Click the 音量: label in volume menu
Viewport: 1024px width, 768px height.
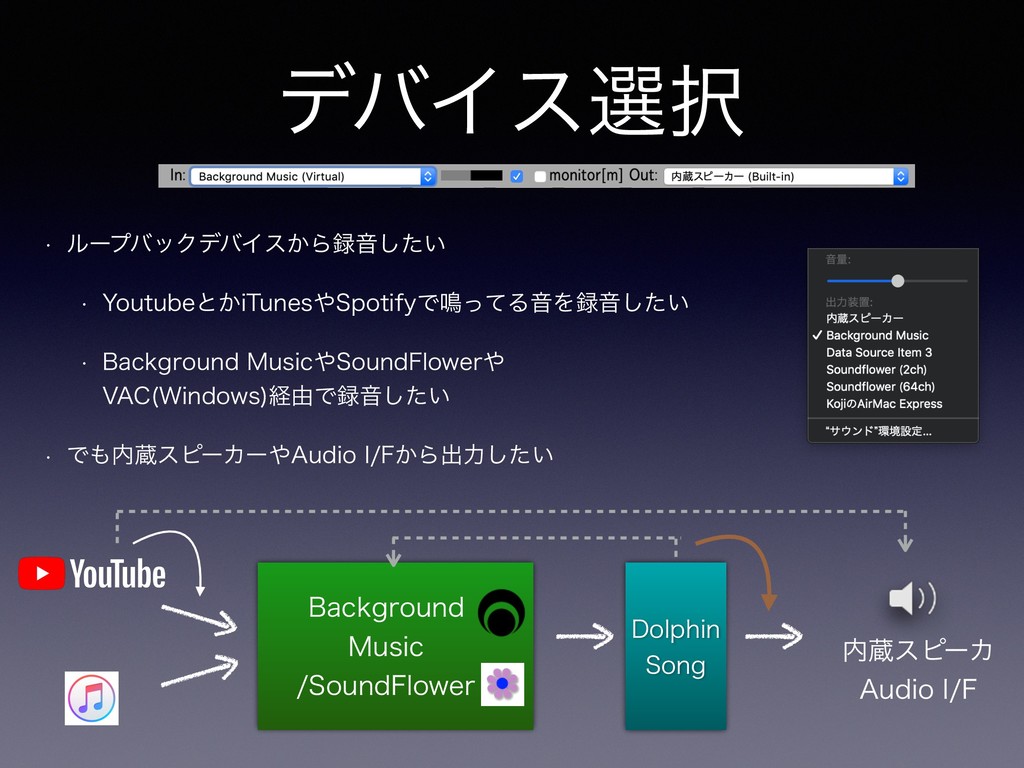(x=838, y=259)
